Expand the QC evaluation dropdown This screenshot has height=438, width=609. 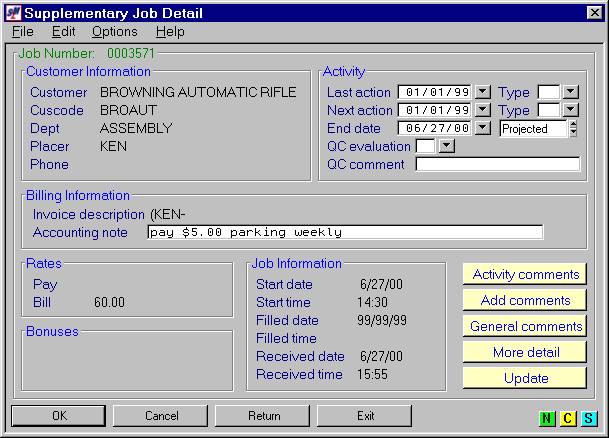[446, 146]
